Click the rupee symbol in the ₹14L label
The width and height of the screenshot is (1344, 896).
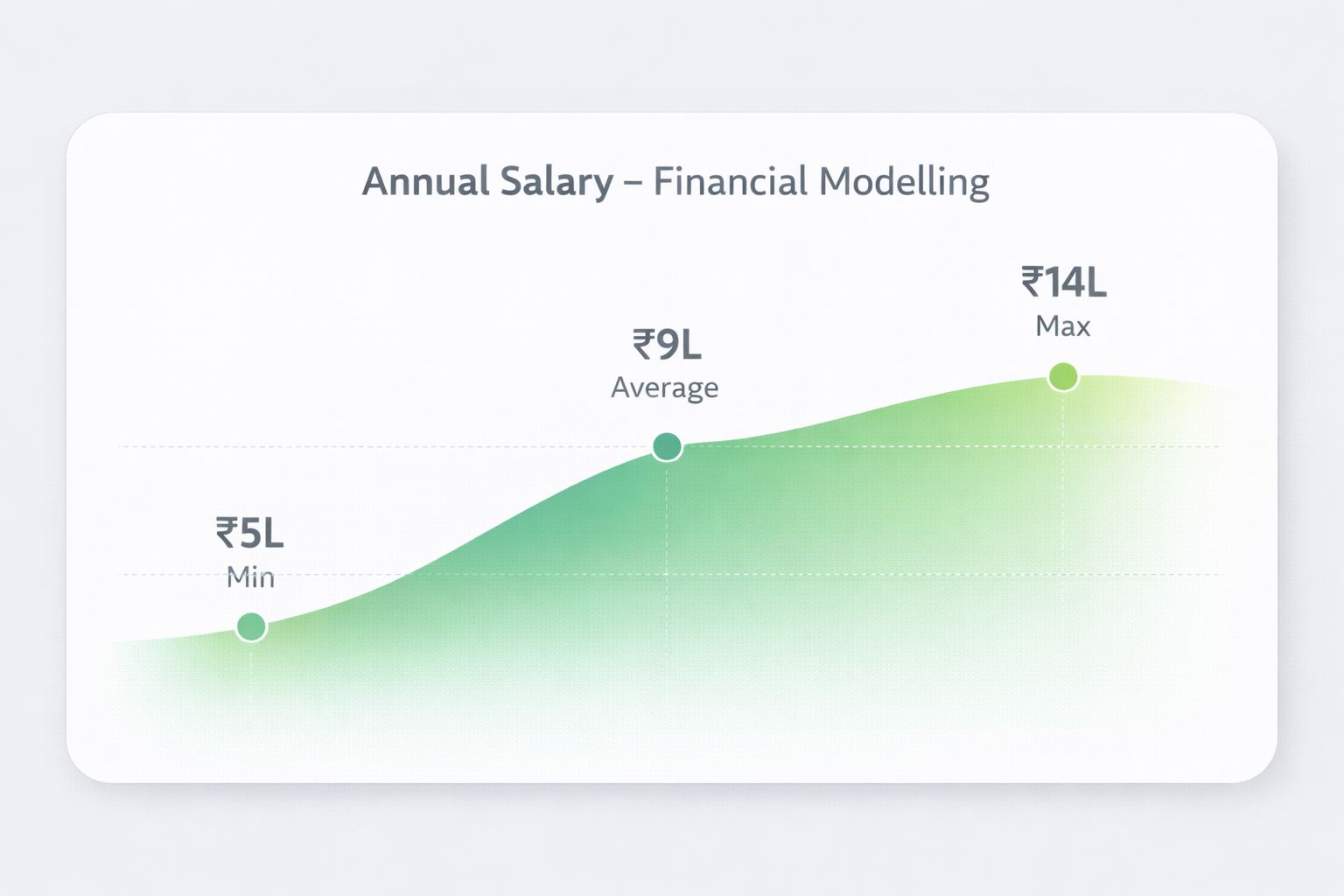(1032, 283)
